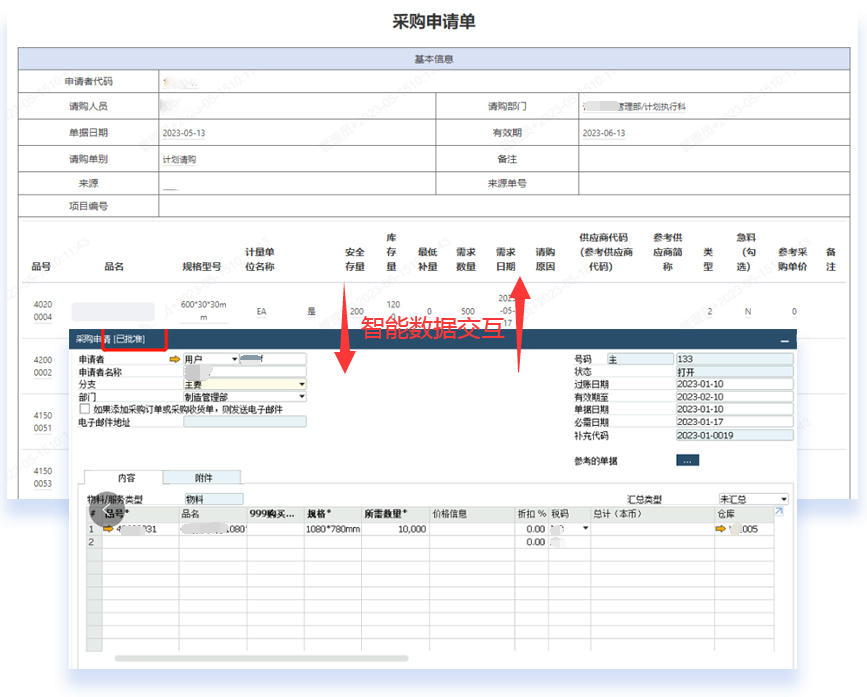
Task: Click the horizontal scrollbar below the grid
Action: (260, 659)
